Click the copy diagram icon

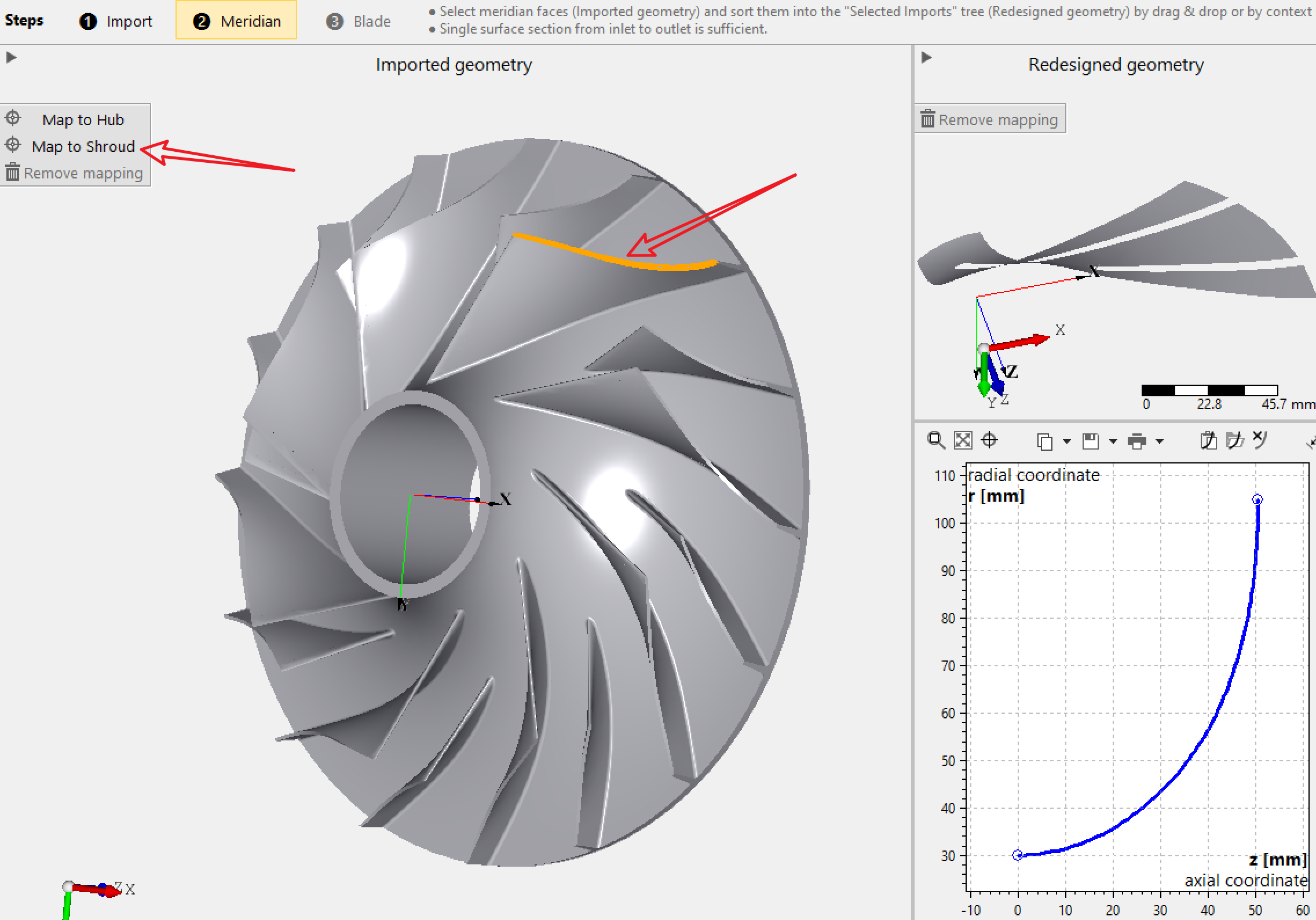[x=1044, y=441]
